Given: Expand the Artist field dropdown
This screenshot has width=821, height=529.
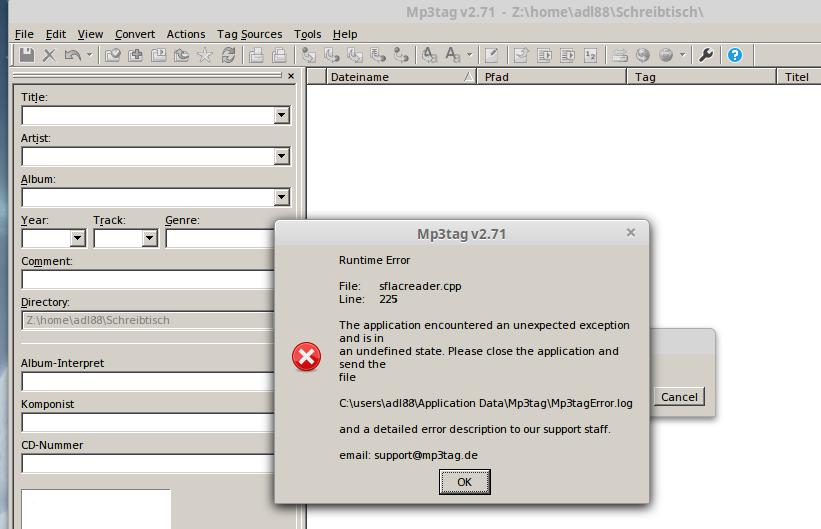Looking at the screenshot, I should point(281,156).
